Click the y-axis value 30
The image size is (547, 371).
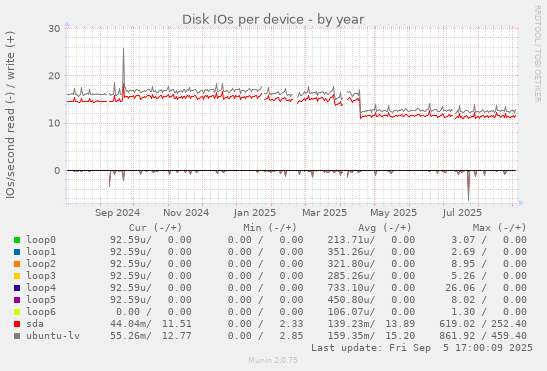pos(54,29)
